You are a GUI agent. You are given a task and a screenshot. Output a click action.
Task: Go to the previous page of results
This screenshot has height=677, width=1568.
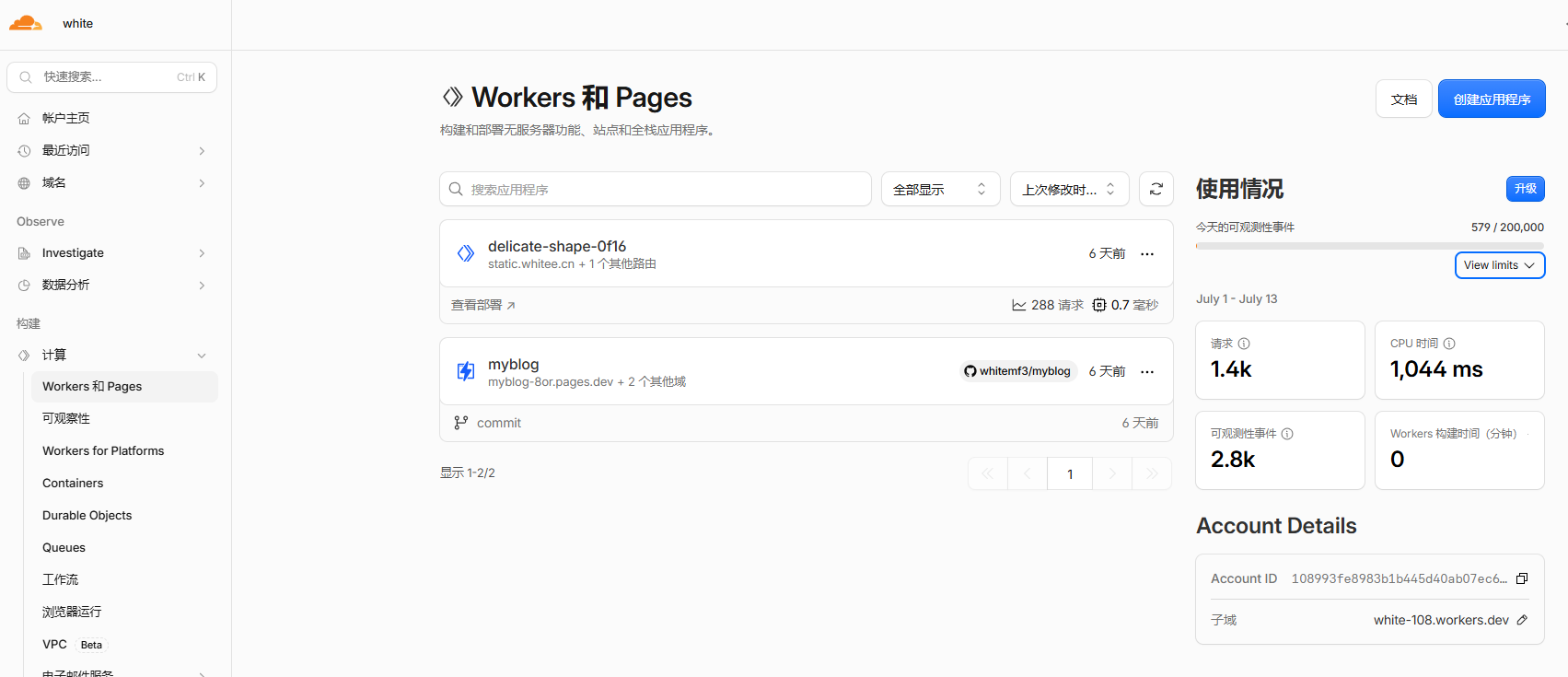(1028, 473)
